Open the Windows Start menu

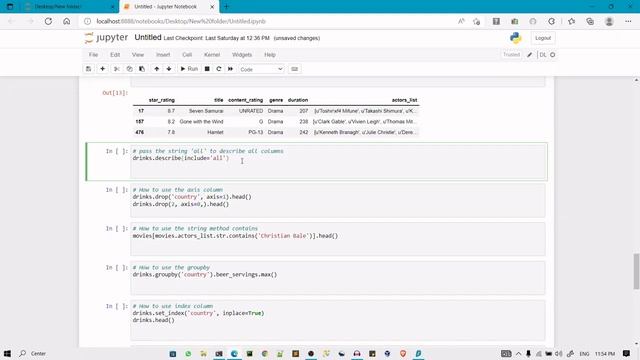coord(7,353)
